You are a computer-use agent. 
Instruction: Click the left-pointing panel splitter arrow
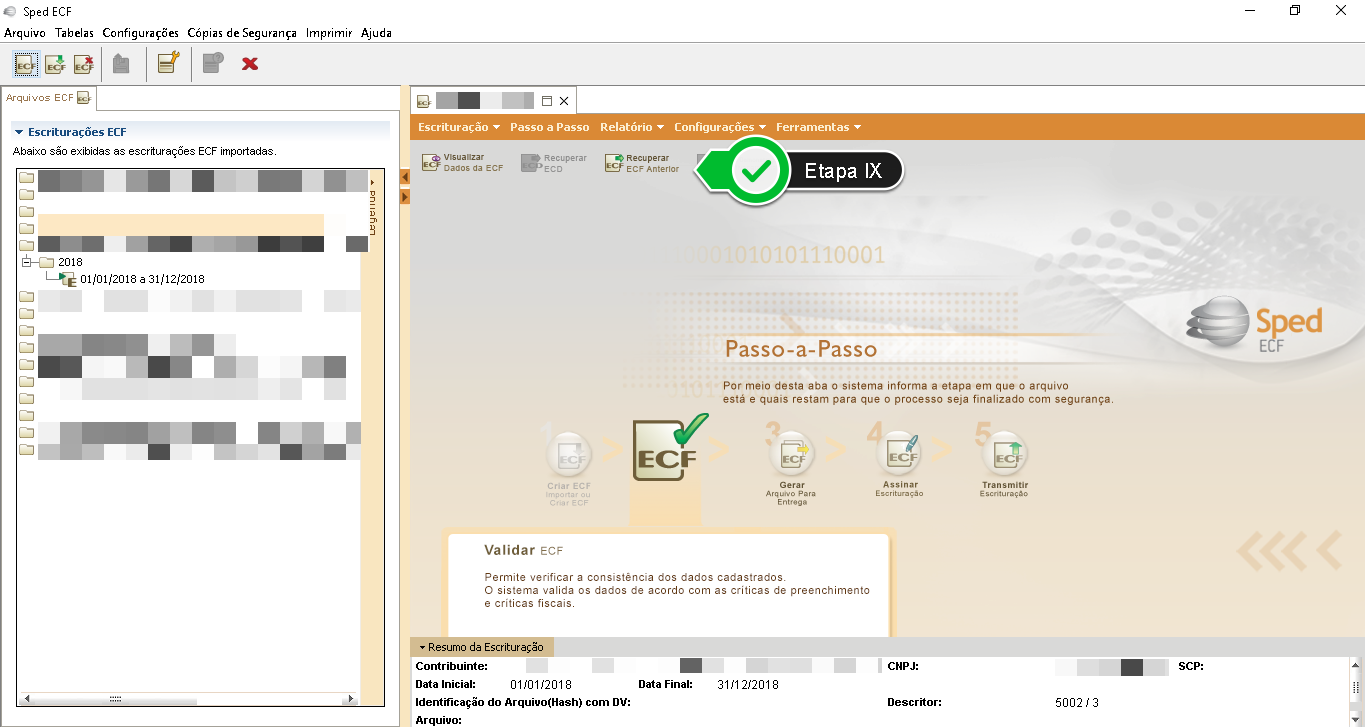click(405, 177)
